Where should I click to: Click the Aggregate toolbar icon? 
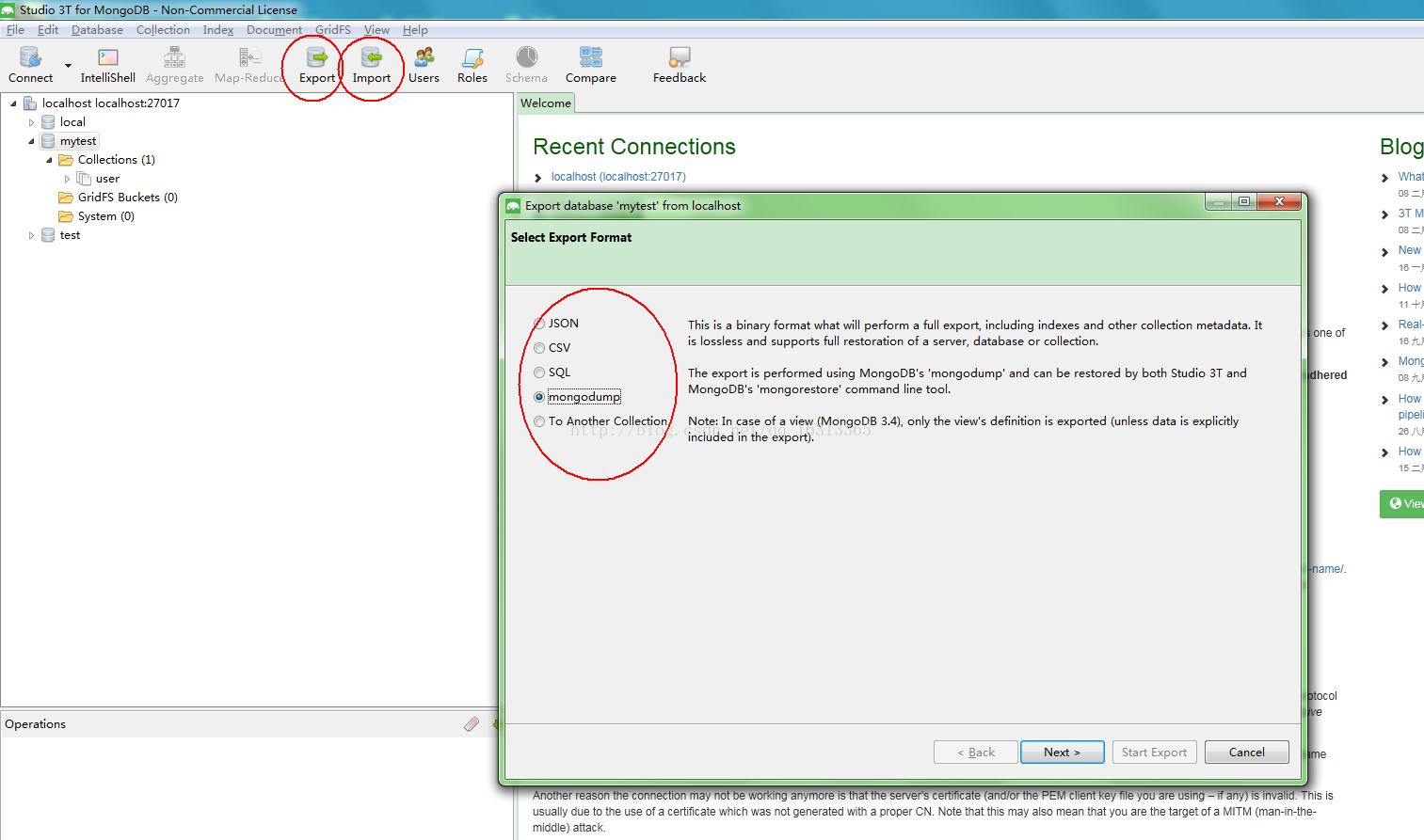174,66
